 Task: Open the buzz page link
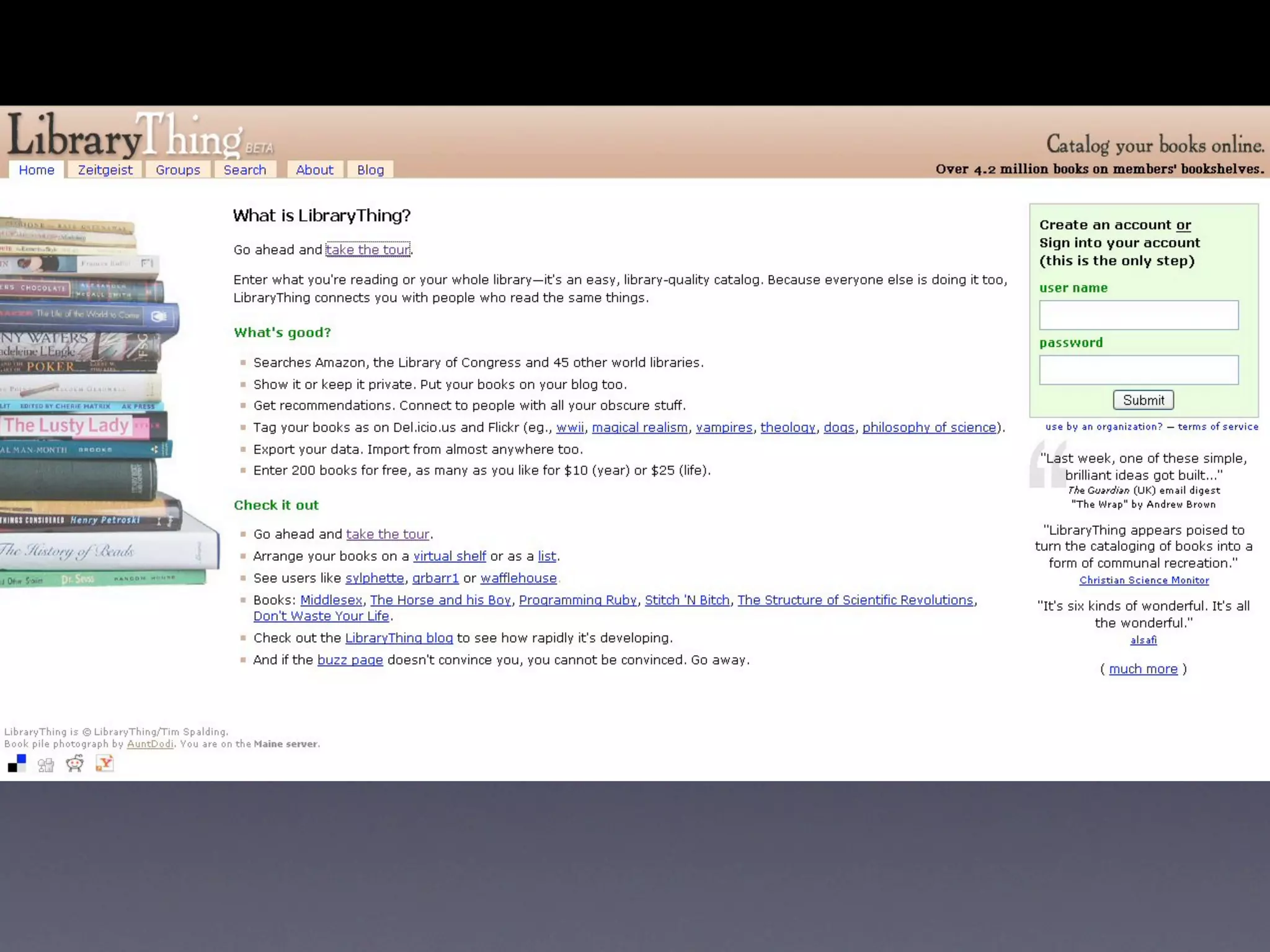click(350, 660)
